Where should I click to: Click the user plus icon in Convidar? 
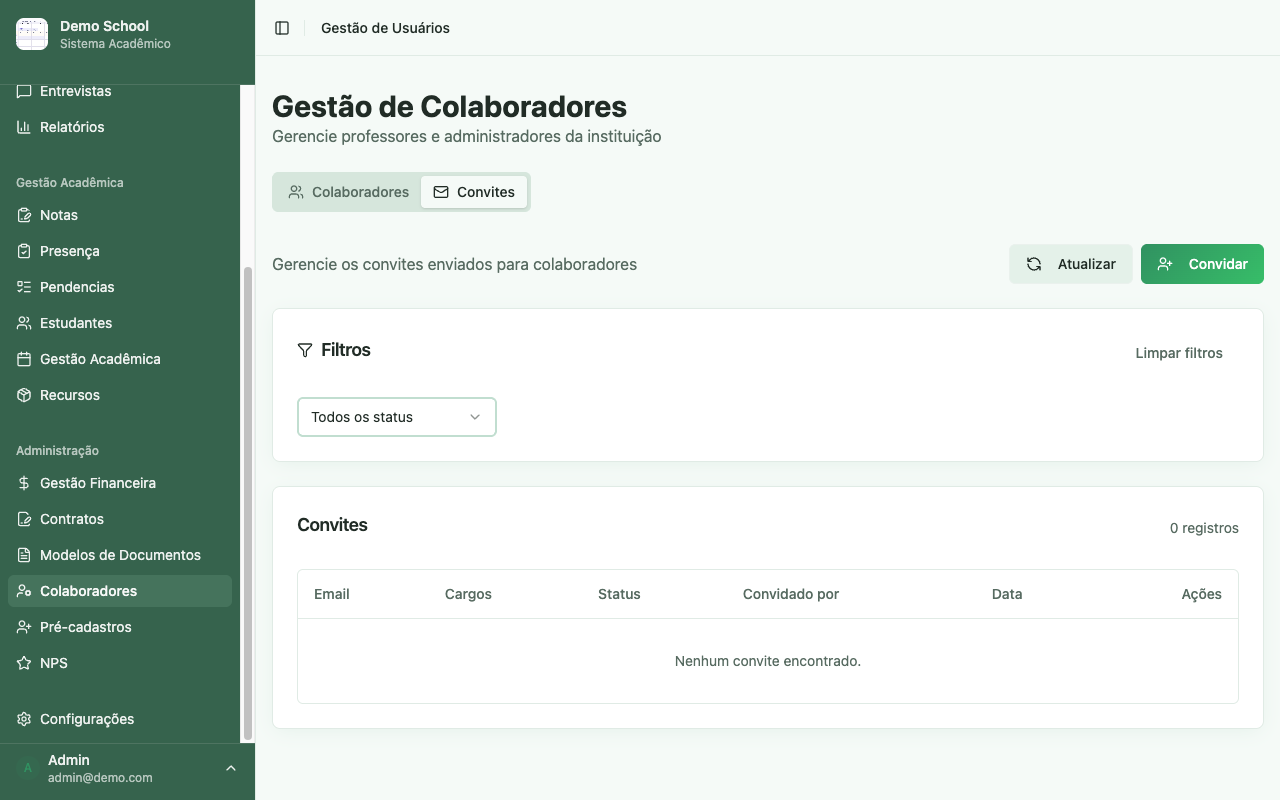[1165, 264]
